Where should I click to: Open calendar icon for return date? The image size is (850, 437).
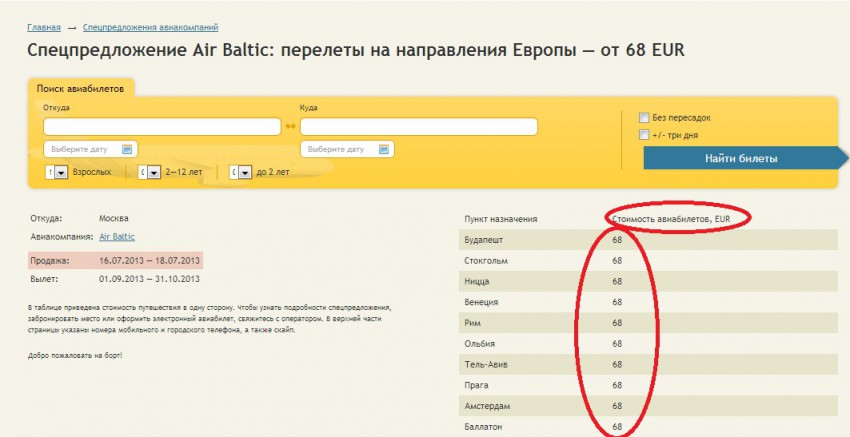(x=384, y=149)
